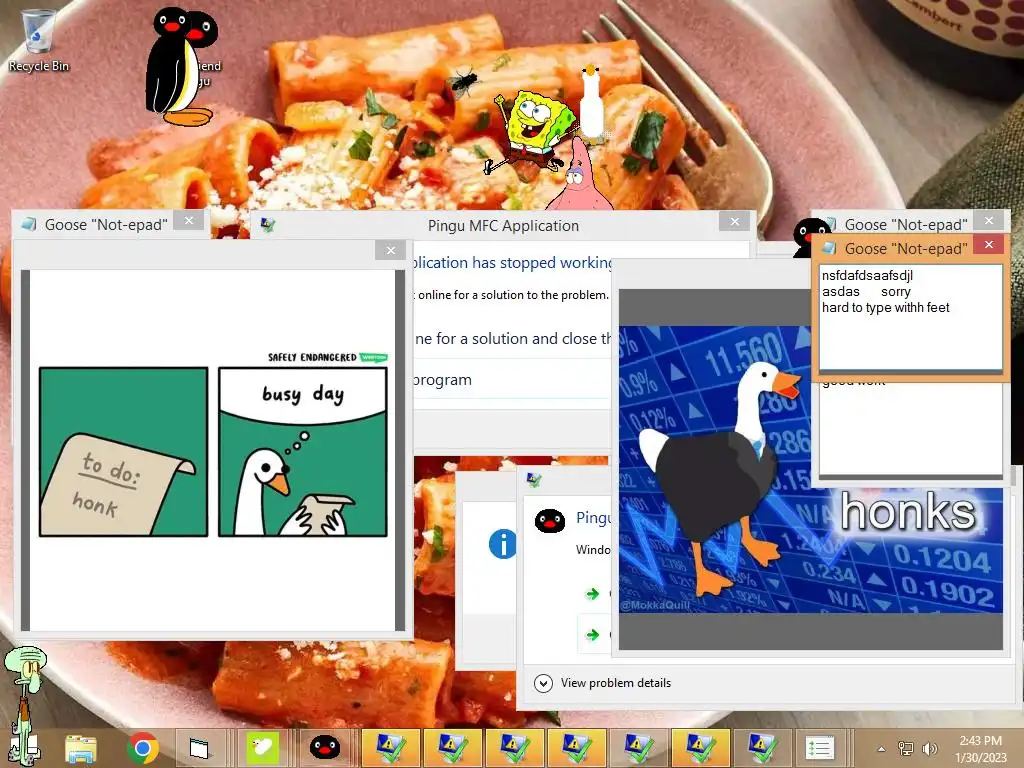
Task: Close the Pingu MFC Application window
Action: (x=735, y=222)
